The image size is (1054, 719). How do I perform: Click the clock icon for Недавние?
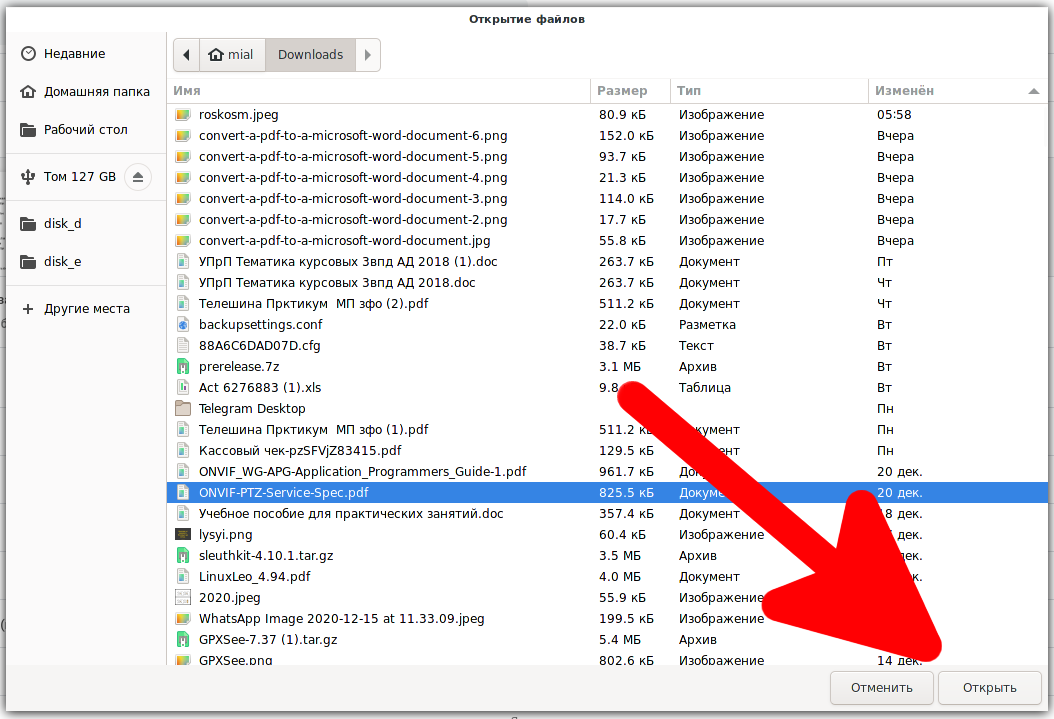pos(28,54)
